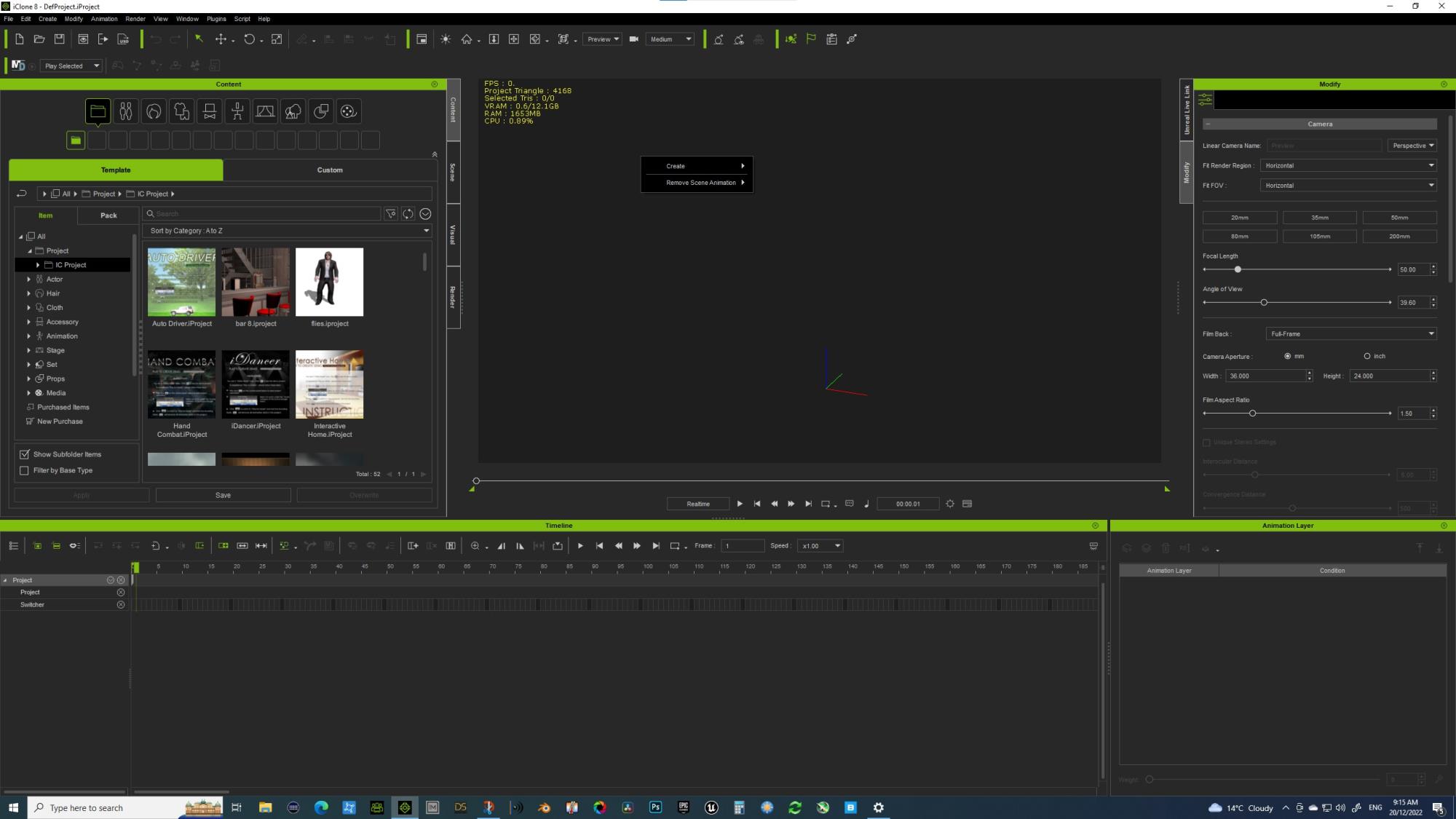Click the sun lighting icon in toolbar
This screenshot has width=1456, height=819.
coord(446,39)
